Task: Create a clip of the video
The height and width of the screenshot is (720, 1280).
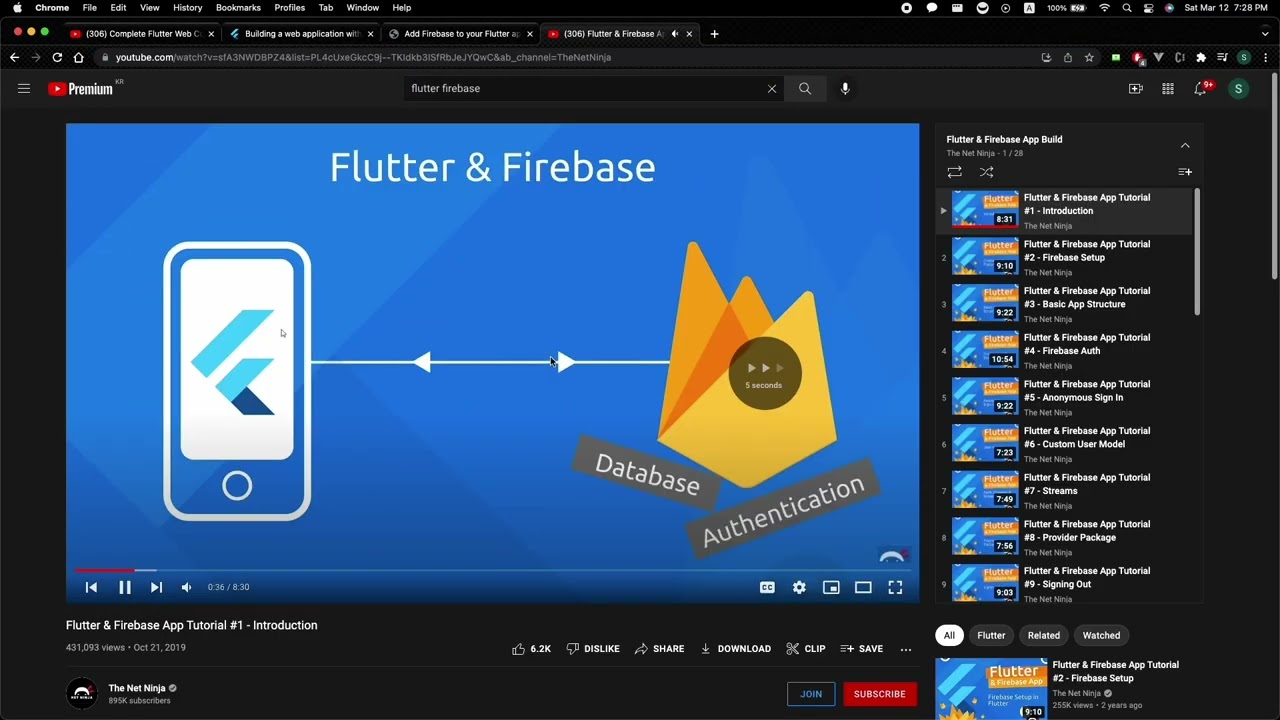Action: (x=806, y=649)
